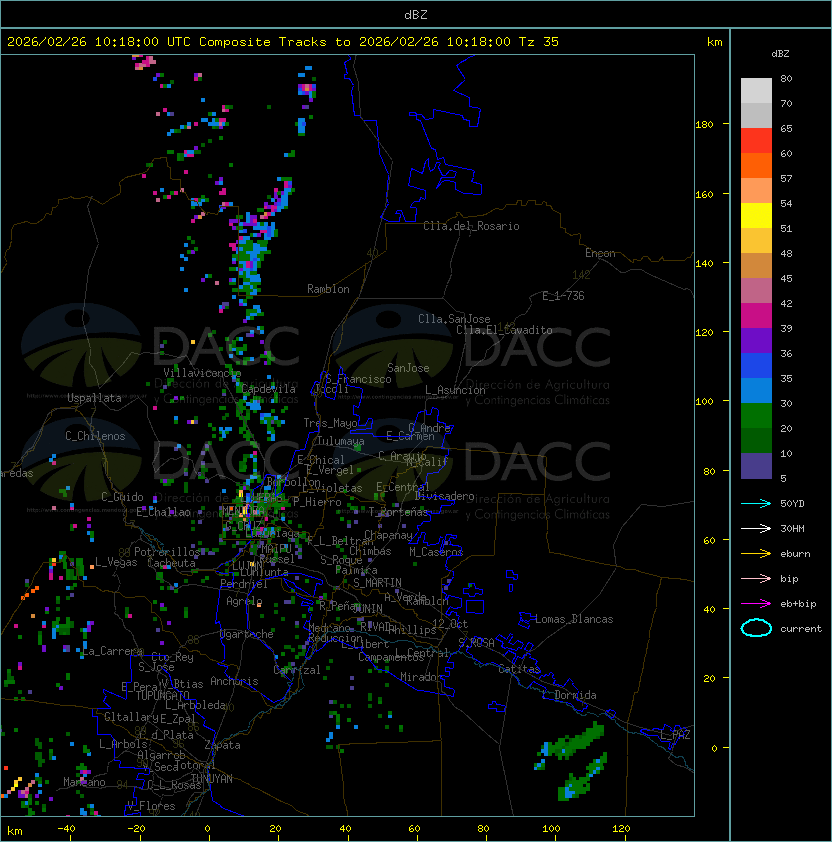The height and width of the screenshot is (842, 832).
Task: Click the 'dBZ' title at window top
Action: [416, 14]
